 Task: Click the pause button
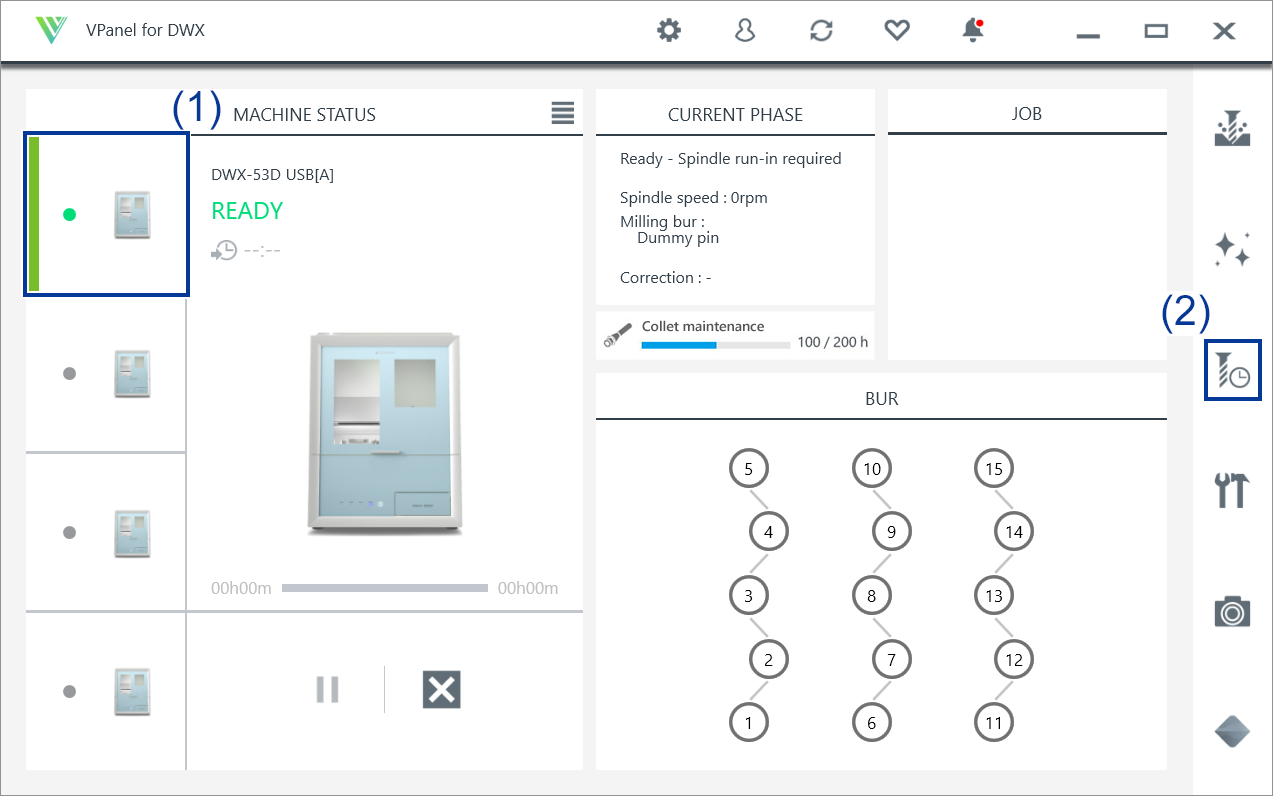coord(327,690)
